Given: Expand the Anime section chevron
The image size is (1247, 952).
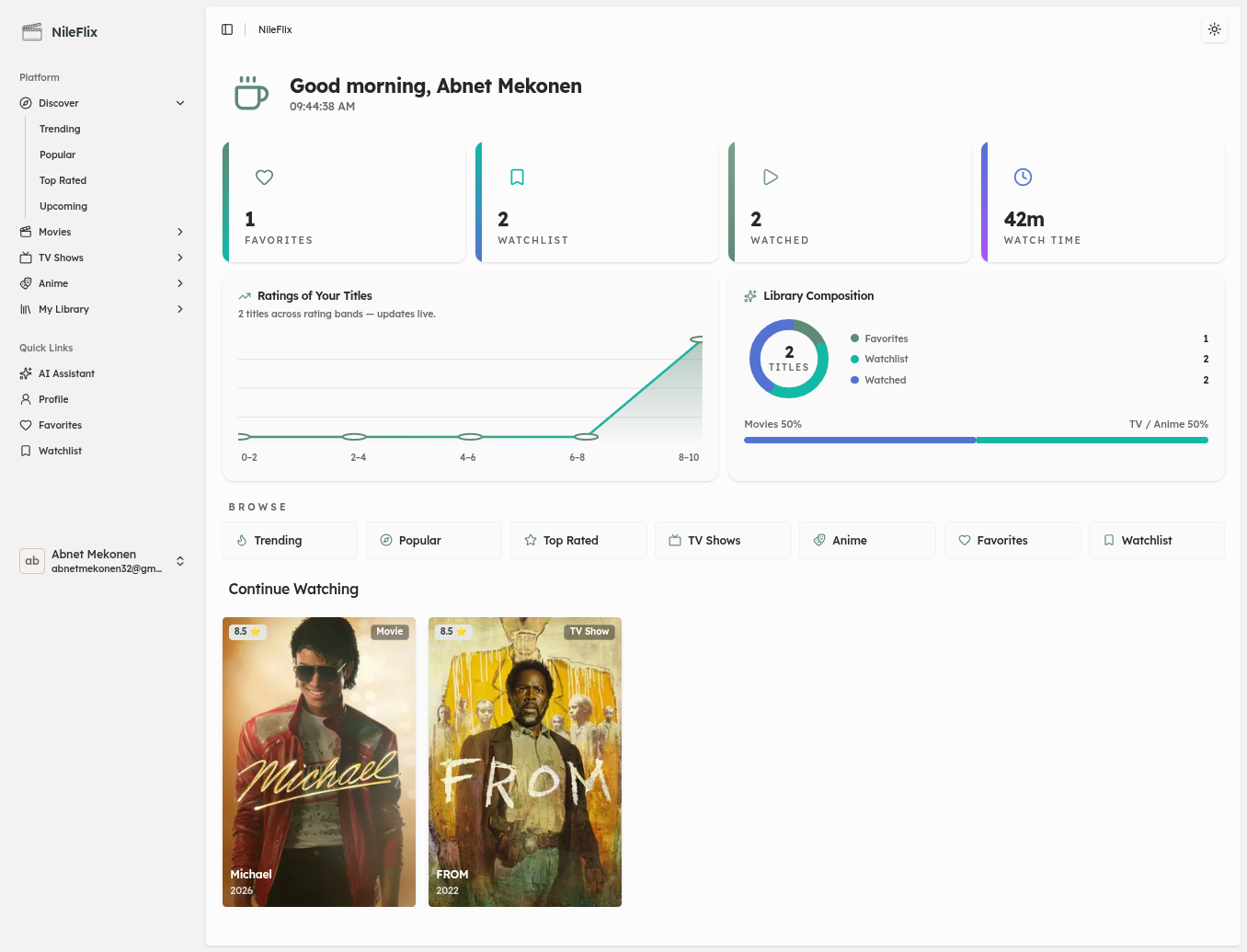Looking at the screenshot, I should [x=180, y=283].
